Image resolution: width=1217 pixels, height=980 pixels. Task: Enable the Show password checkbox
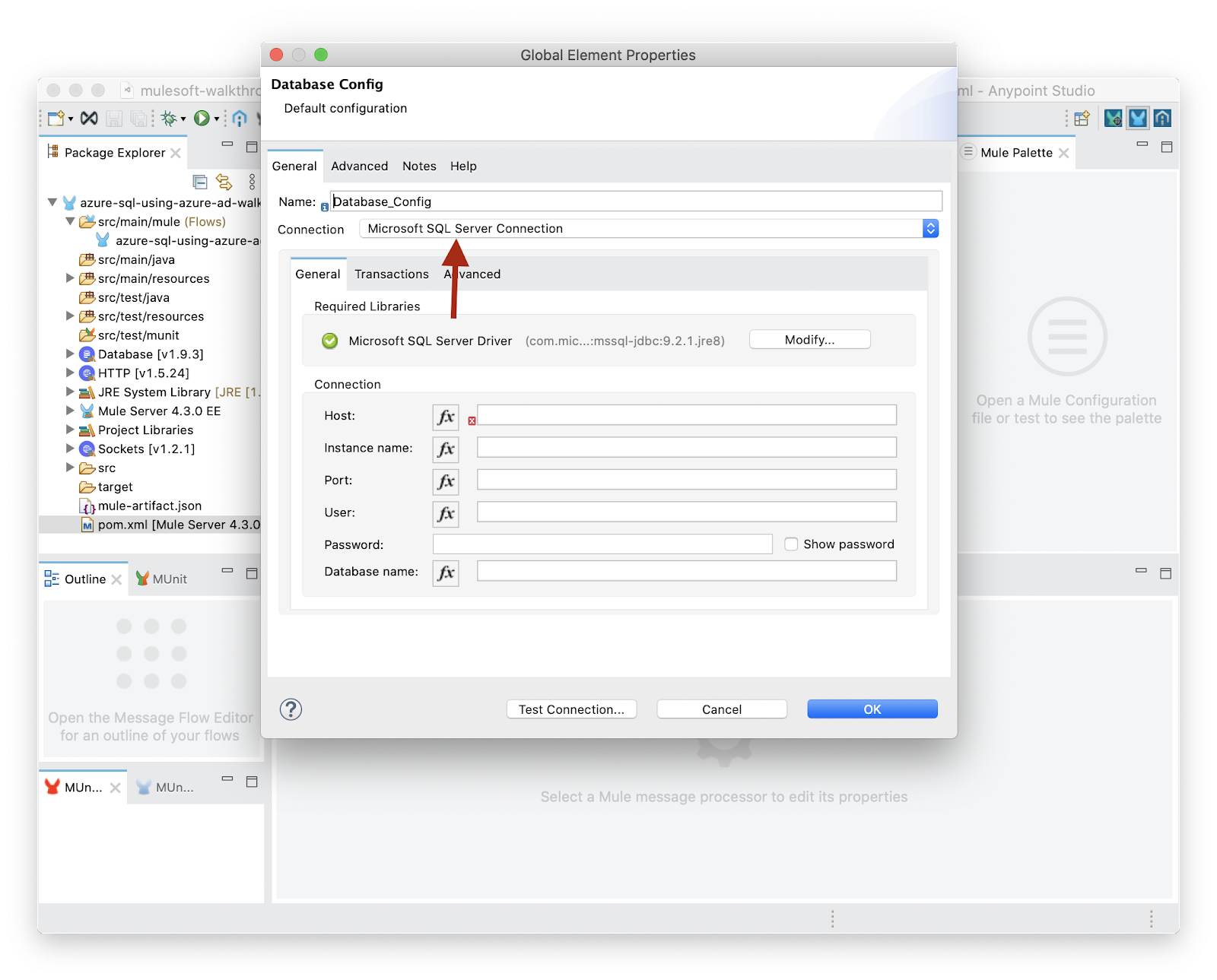(x=791, y=544)
